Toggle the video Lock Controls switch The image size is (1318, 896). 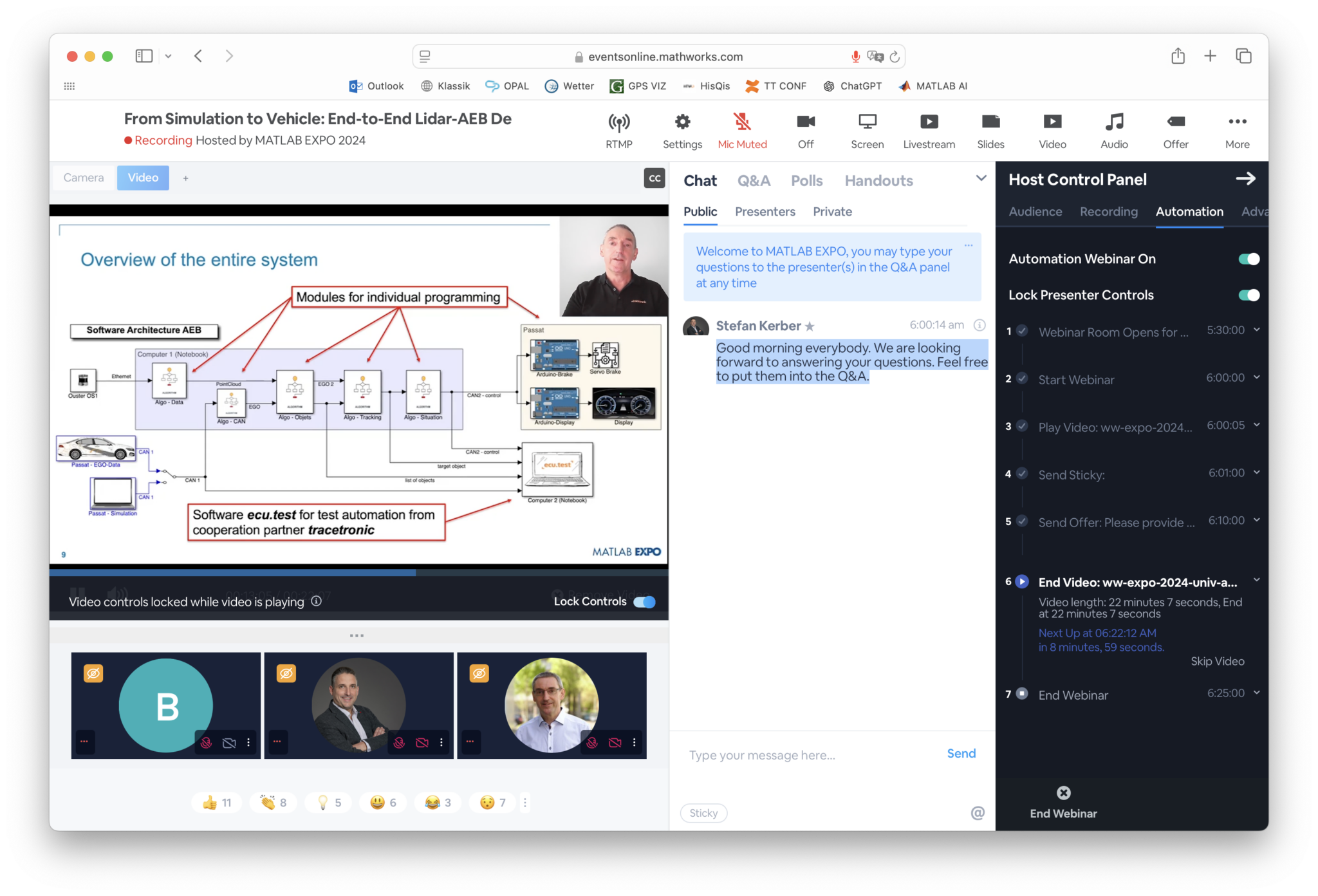(644, 602)
